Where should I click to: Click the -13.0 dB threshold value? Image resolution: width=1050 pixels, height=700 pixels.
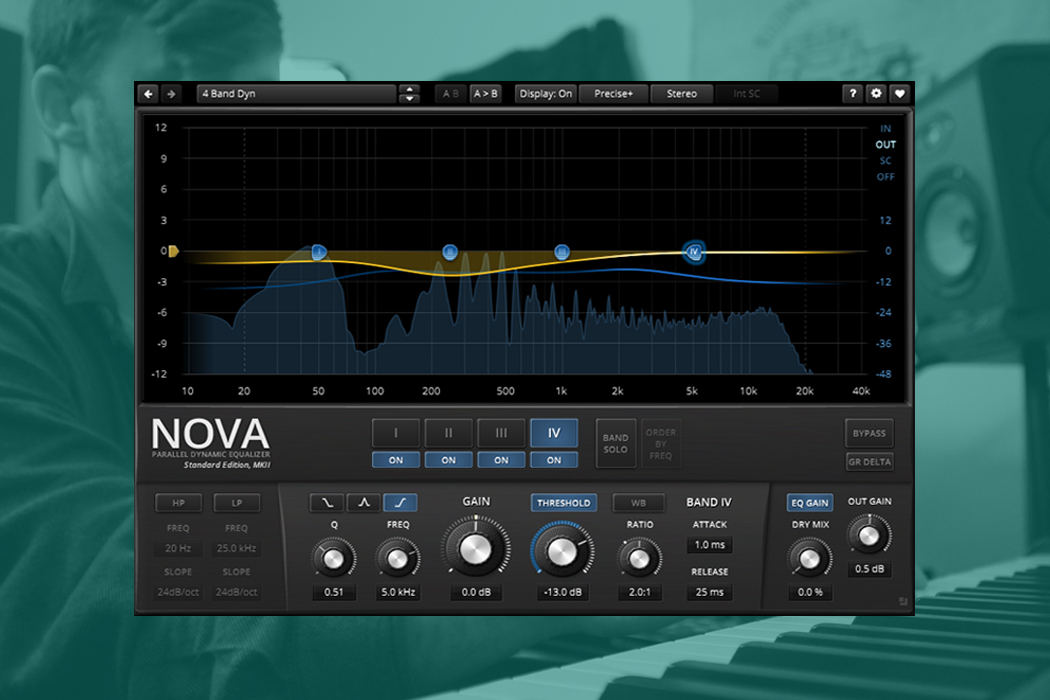[562, 592]
